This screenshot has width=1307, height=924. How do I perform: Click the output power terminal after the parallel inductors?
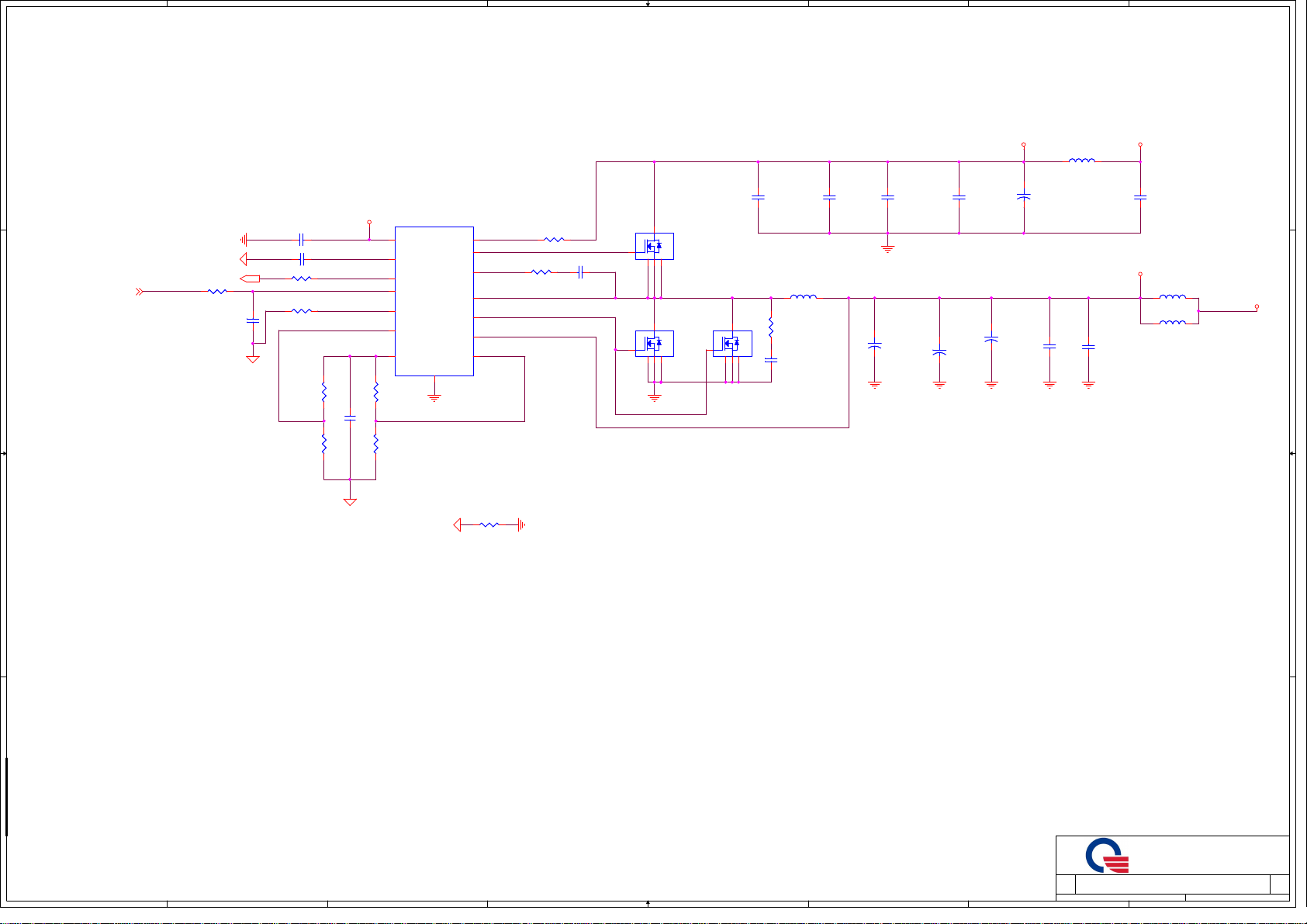1257,307
